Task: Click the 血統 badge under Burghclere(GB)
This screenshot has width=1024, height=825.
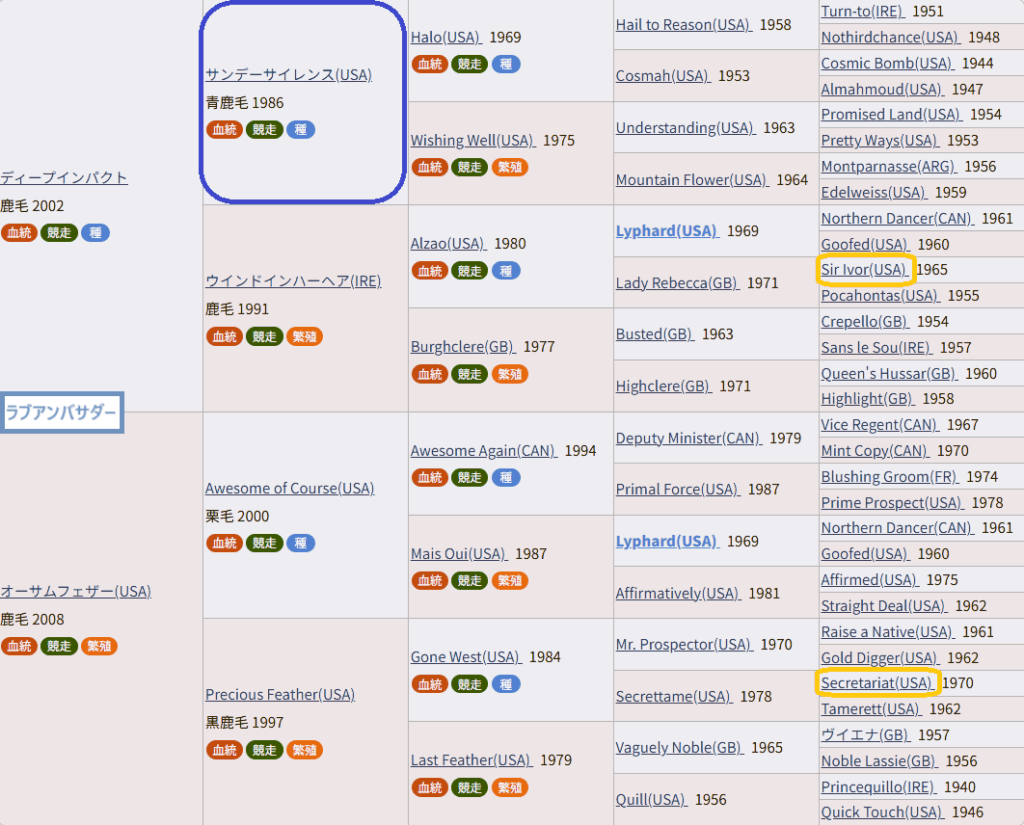Action: coord(429,374)
